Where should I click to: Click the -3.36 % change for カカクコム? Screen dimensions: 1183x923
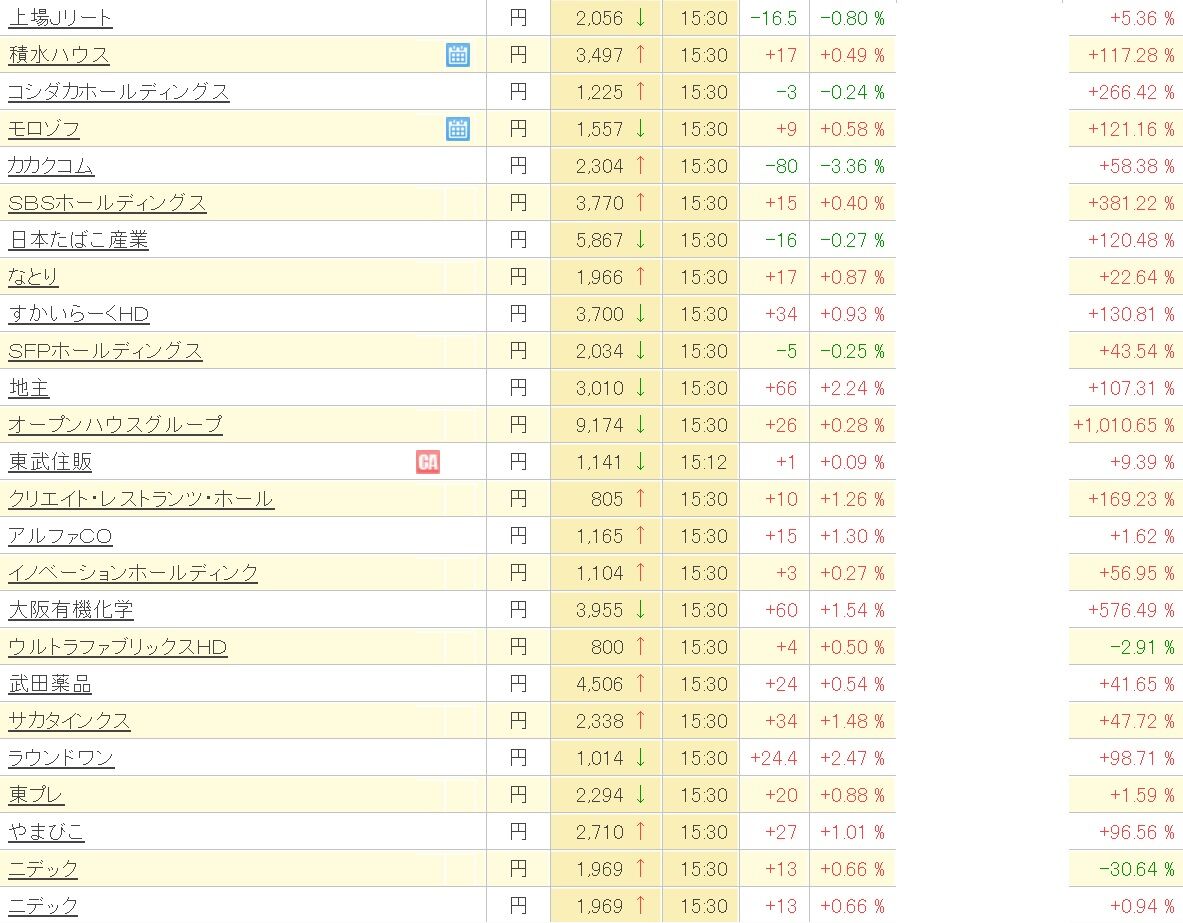pos(852,166)
